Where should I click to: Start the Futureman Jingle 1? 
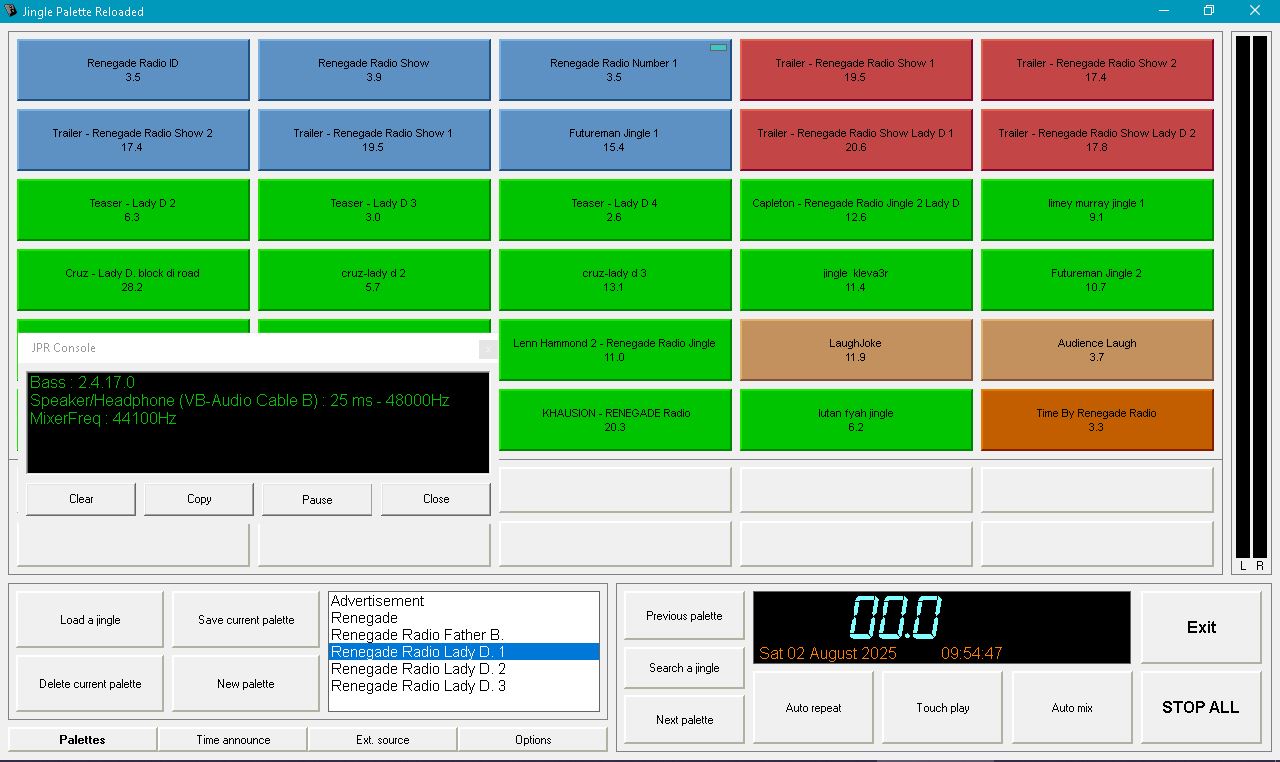point(615,140)
